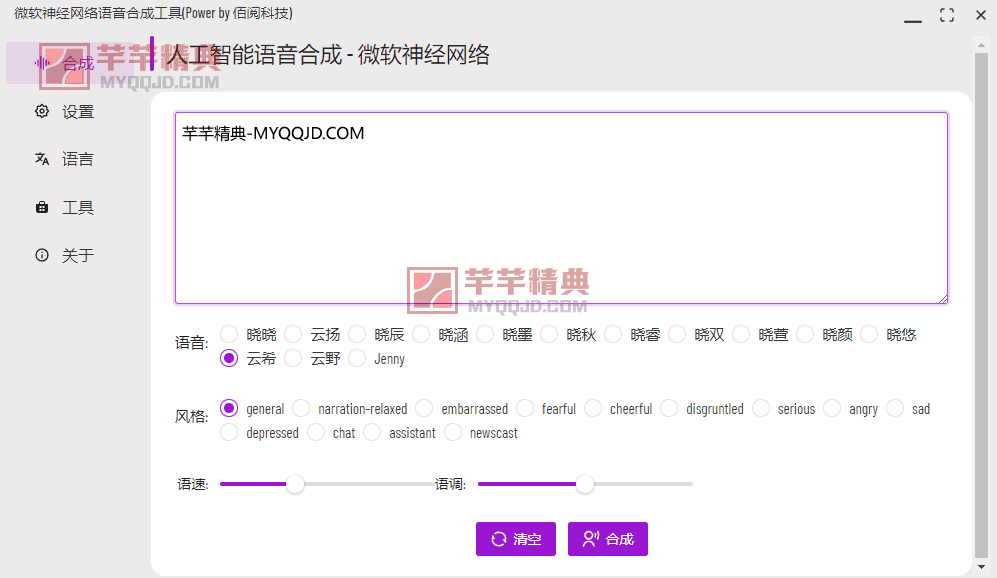Click the info icon for 关于
Image resolution: width=997 pixels, height=578 pixels.
pyautogui.click(x=42, y=255)
